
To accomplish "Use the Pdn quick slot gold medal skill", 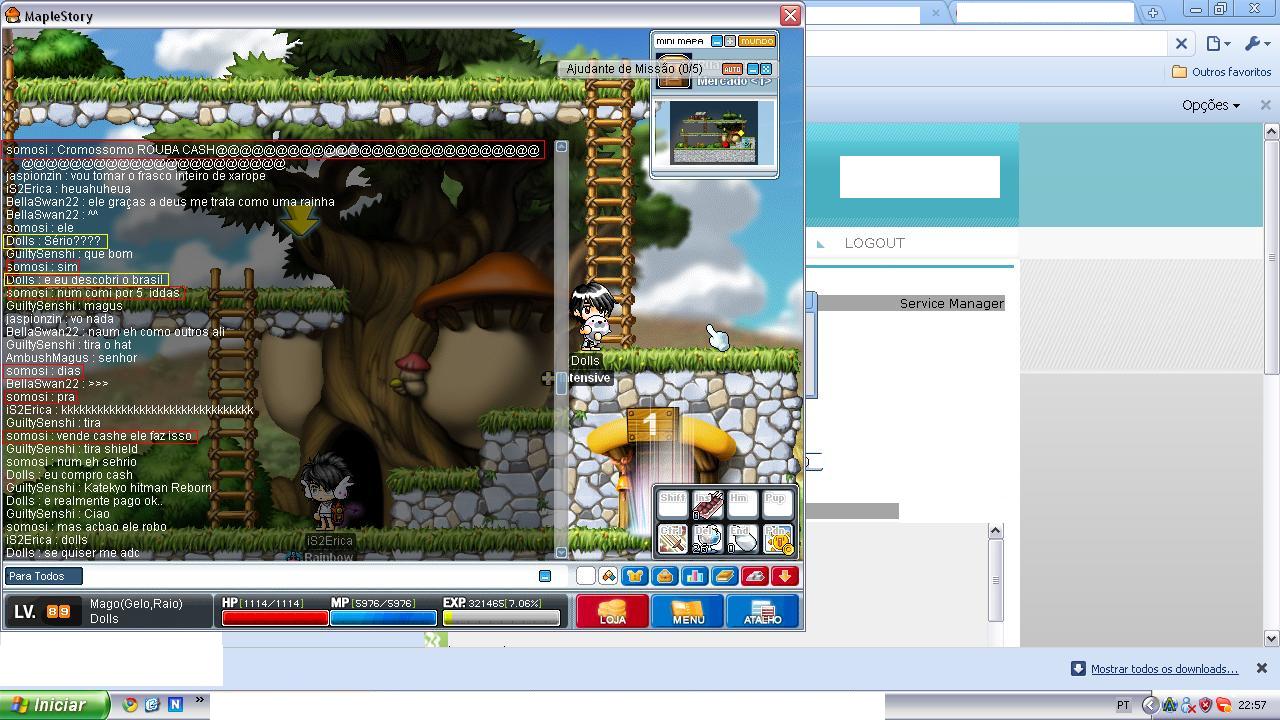I will (x=778, y=538).
